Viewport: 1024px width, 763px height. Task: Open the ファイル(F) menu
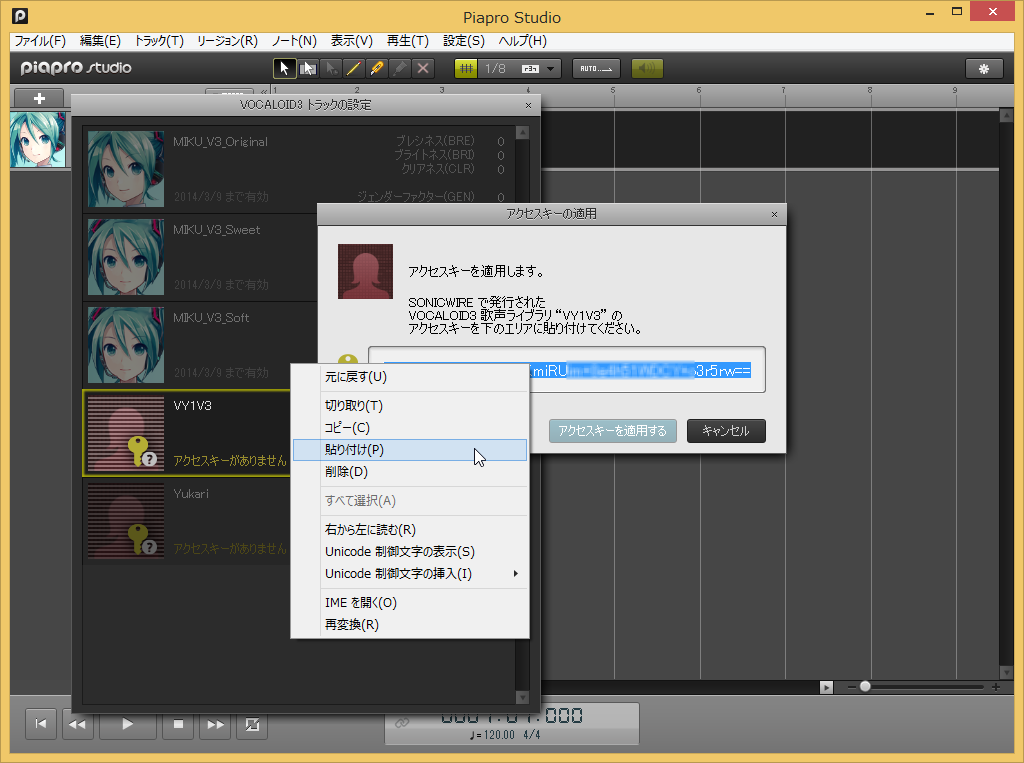40,41
